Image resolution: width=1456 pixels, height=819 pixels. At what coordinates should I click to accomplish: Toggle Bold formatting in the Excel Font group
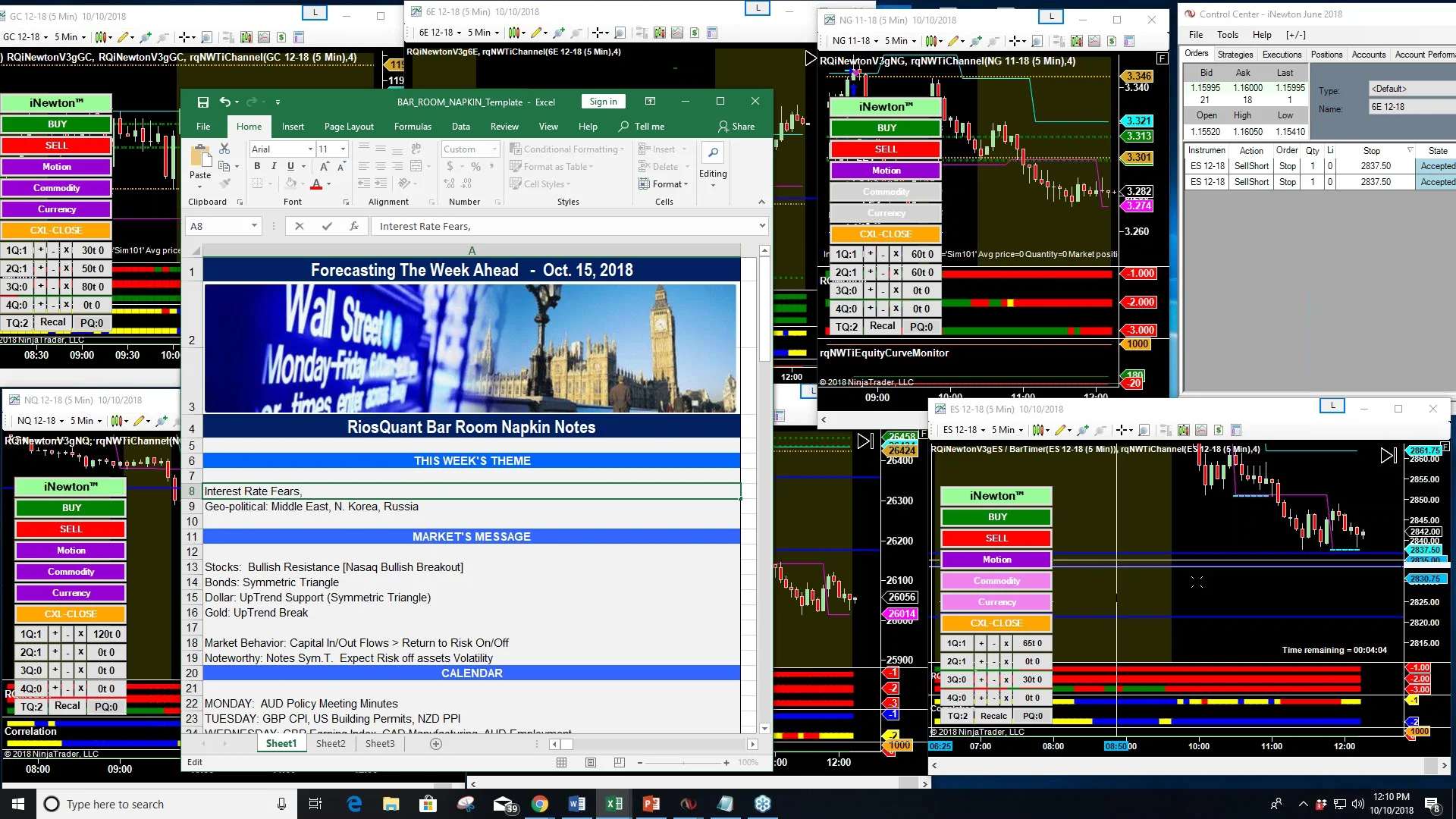(x=257, y=166)
